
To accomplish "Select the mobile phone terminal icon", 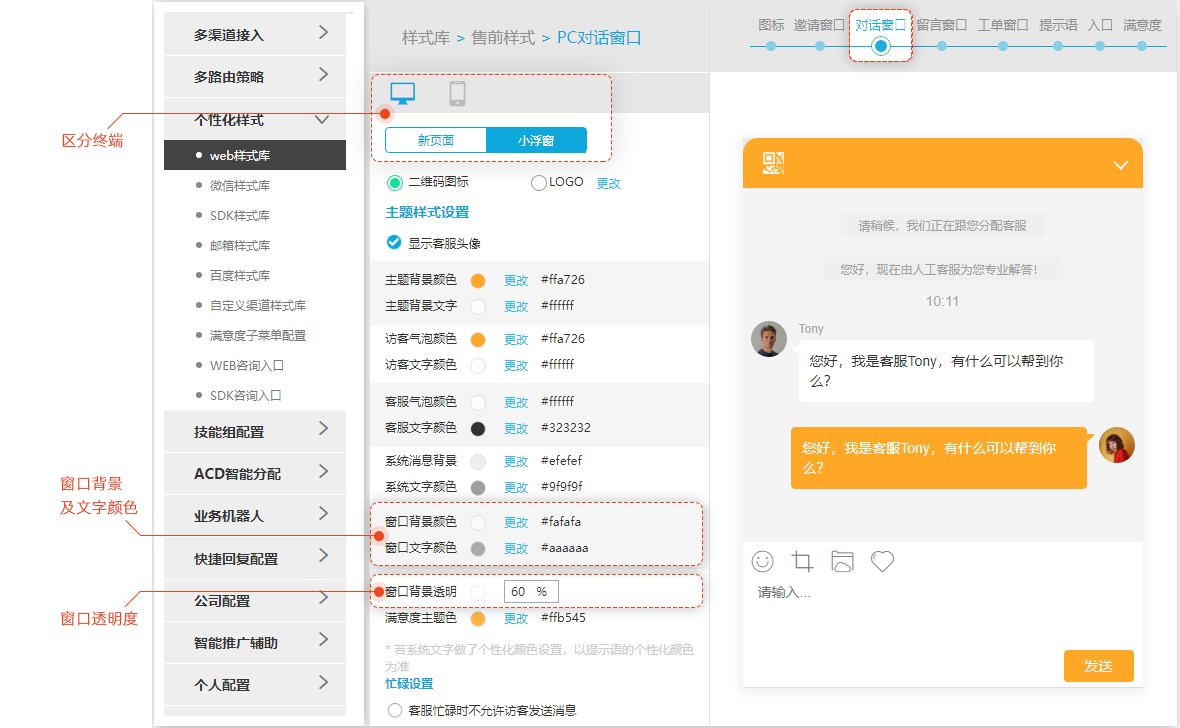I will [458, 94].
